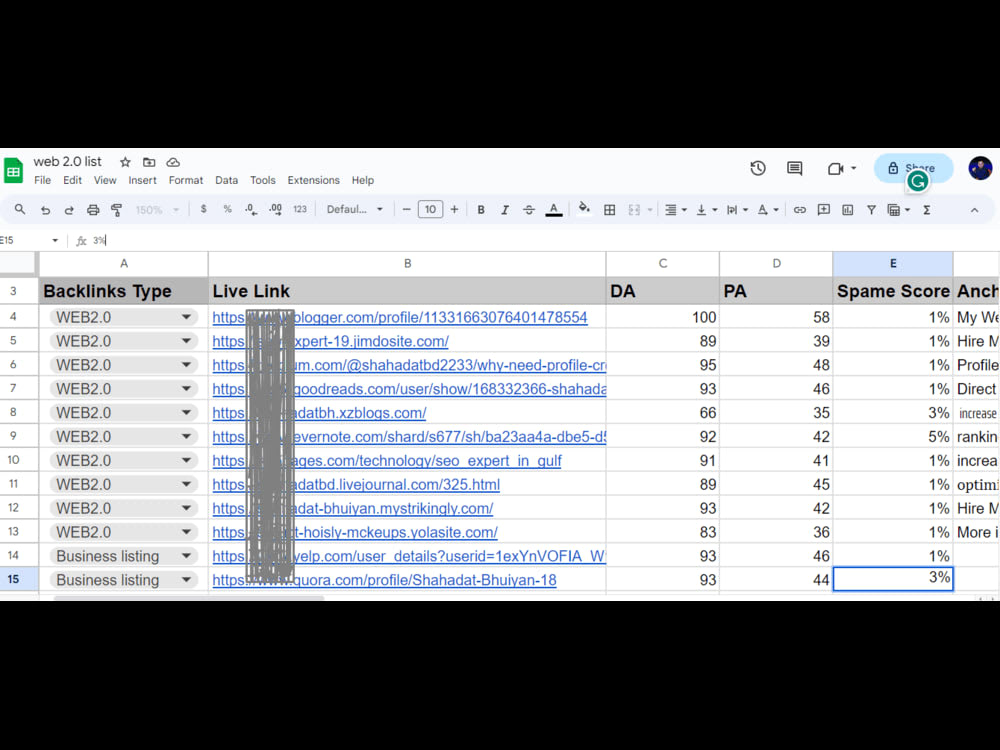The height and width of the screenshot is (750, 1000).
Task: Increase font size with plus button
Action: pos(454,209)
